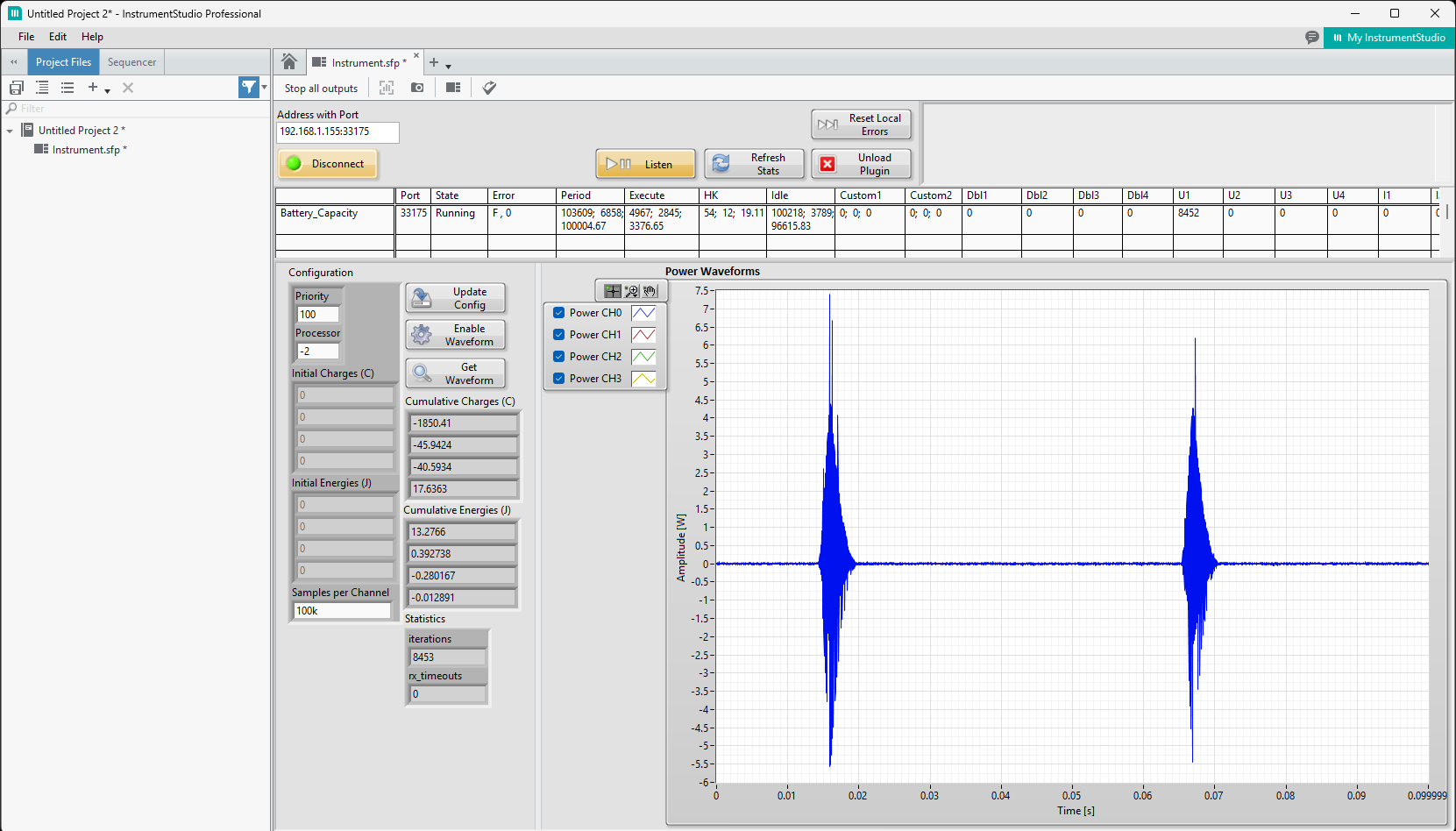Screen dimensions: 1456x831
Task: Click the Priority input field
Action: click(318, 315)
